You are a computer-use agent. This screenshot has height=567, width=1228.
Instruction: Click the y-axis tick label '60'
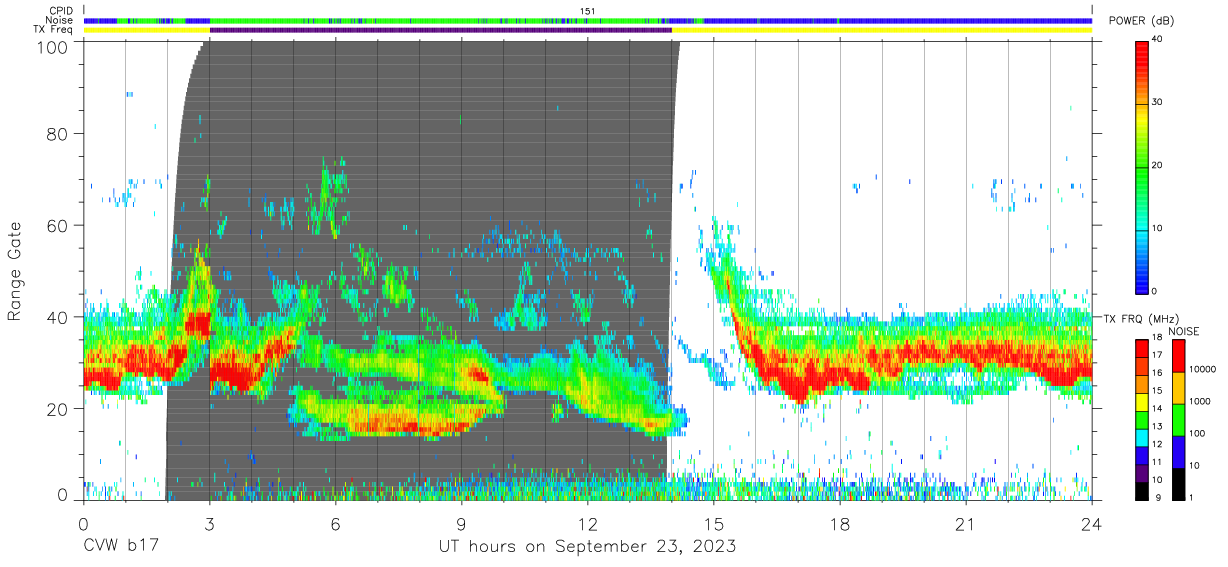pyautogui.click(x=57, y=225)
